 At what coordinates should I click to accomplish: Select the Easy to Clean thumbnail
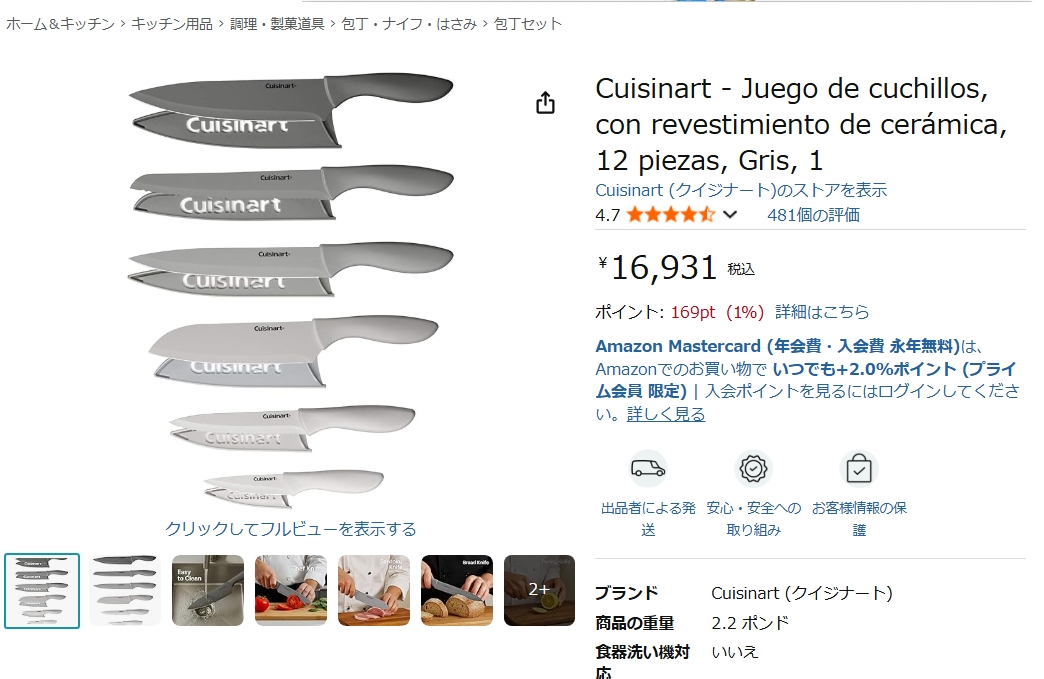pos(208,590)
